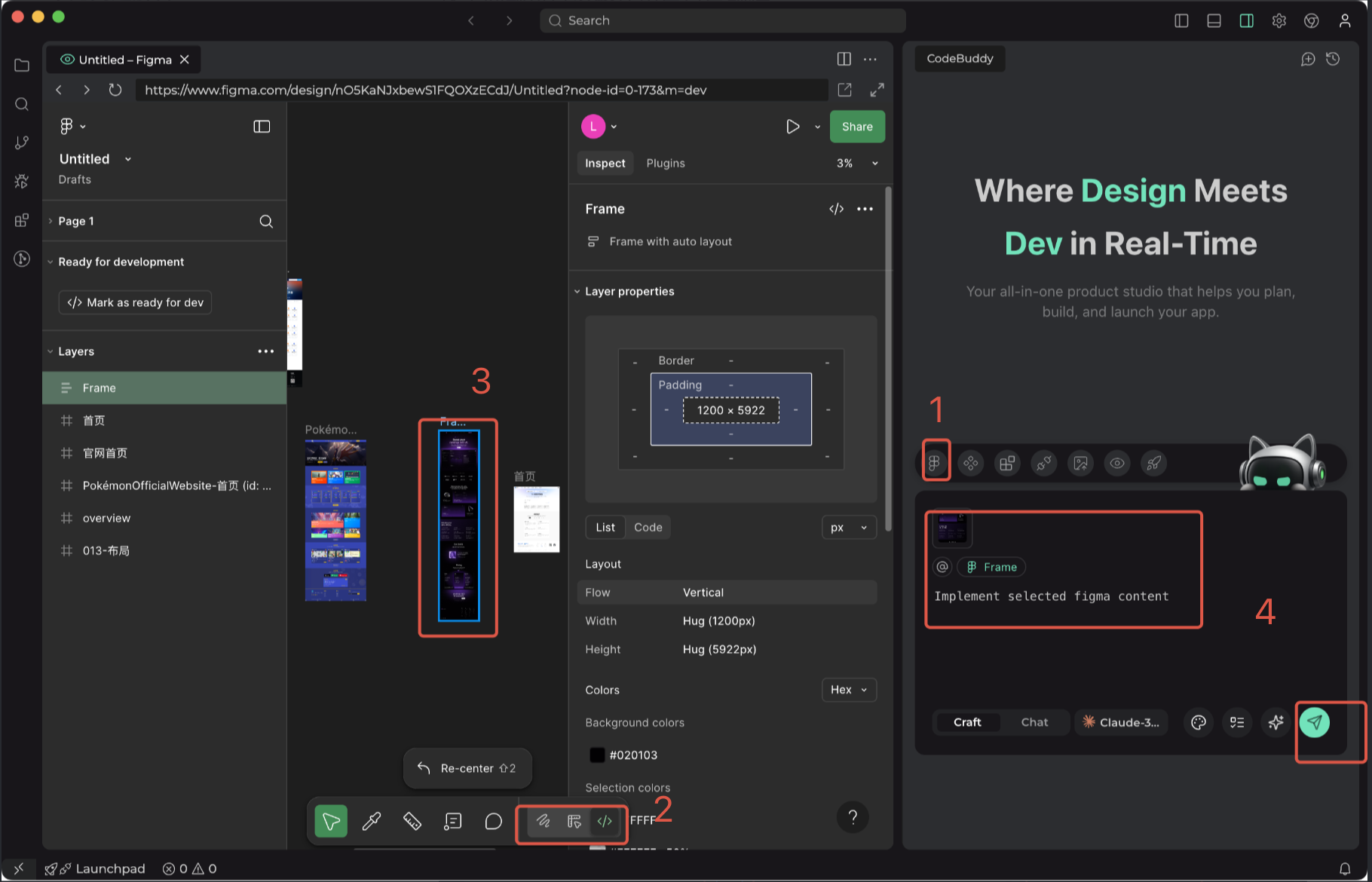This screenshot has height=882, width=1372.
Task: Click the green Share button
Action: tap(857, 127)
